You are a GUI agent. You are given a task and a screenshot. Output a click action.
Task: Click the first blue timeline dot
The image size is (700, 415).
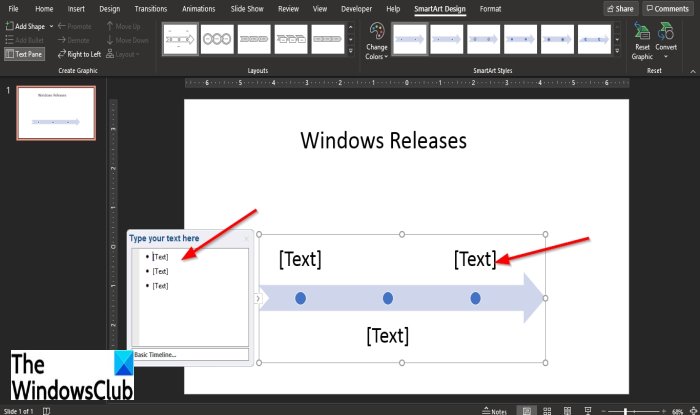click(x=300, y=298)
